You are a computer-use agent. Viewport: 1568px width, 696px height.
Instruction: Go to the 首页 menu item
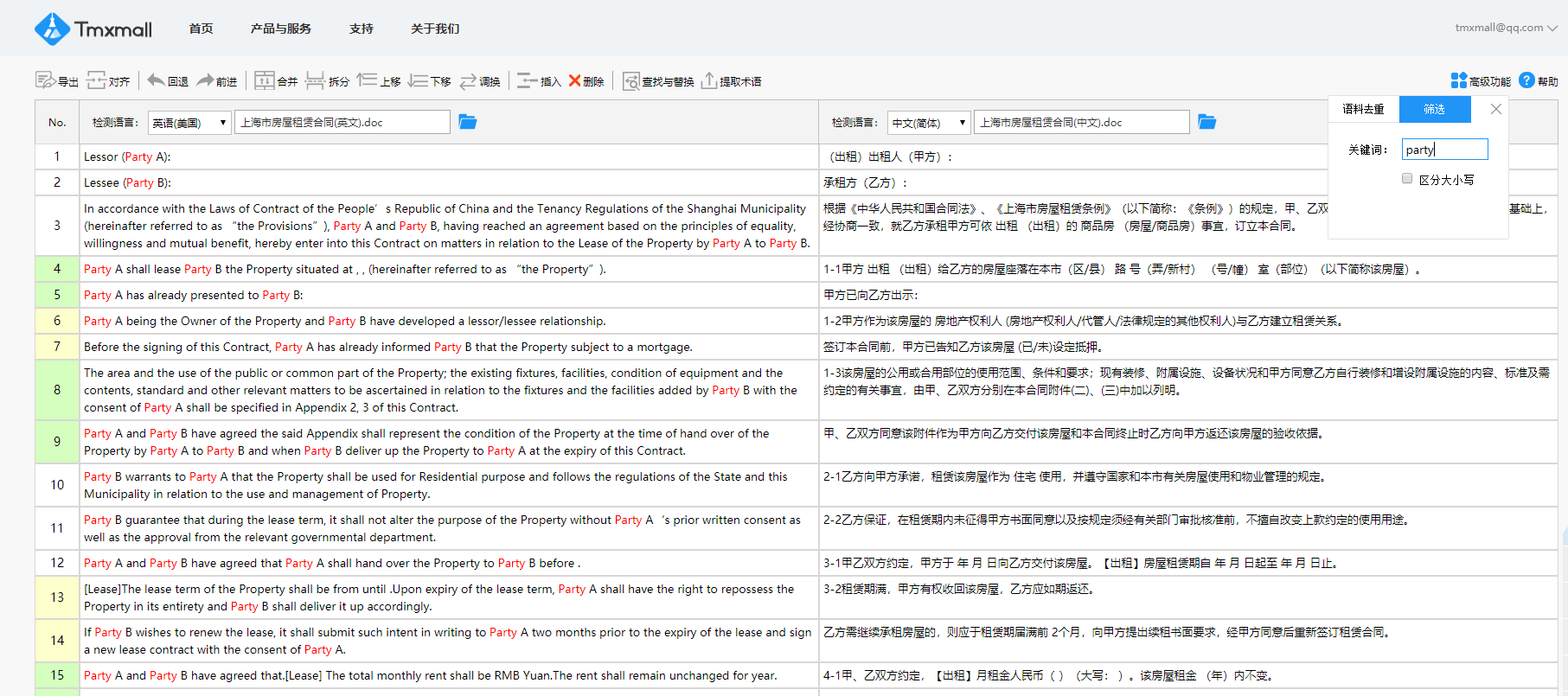202,29
